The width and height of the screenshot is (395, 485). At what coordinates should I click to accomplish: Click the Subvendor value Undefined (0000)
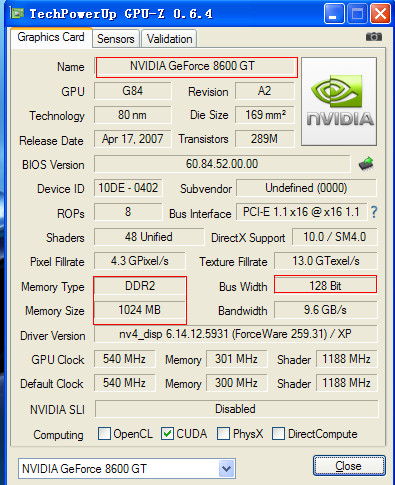306,188
